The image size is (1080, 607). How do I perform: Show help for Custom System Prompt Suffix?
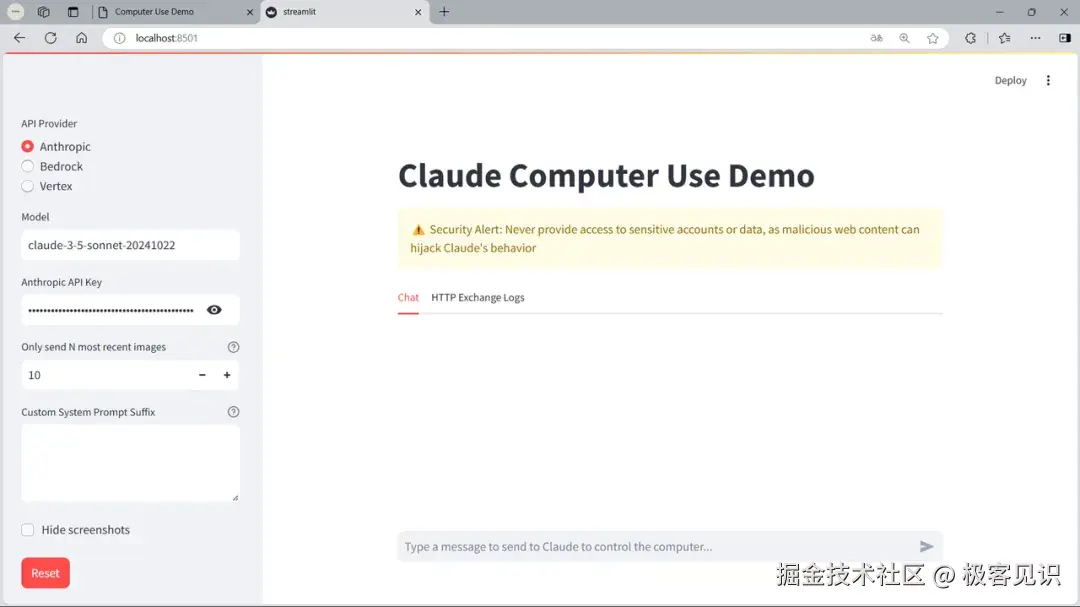[233, 412]
